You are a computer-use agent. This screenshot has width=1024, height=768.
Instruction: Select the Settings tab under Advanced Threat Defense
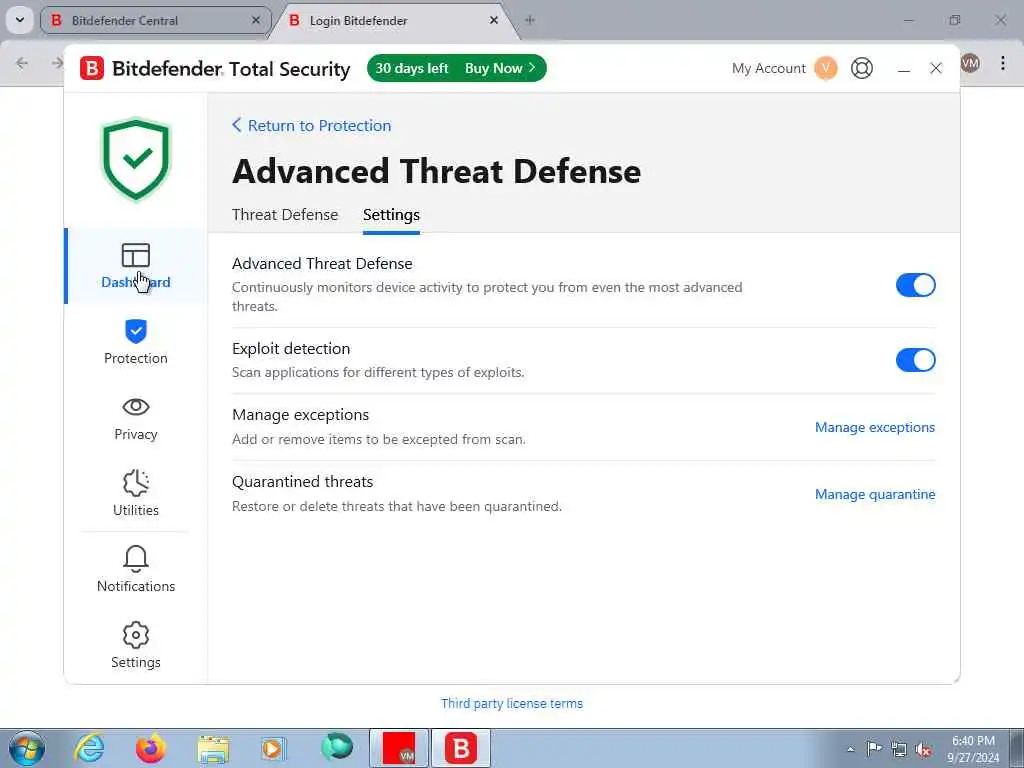tap(391, 215)
